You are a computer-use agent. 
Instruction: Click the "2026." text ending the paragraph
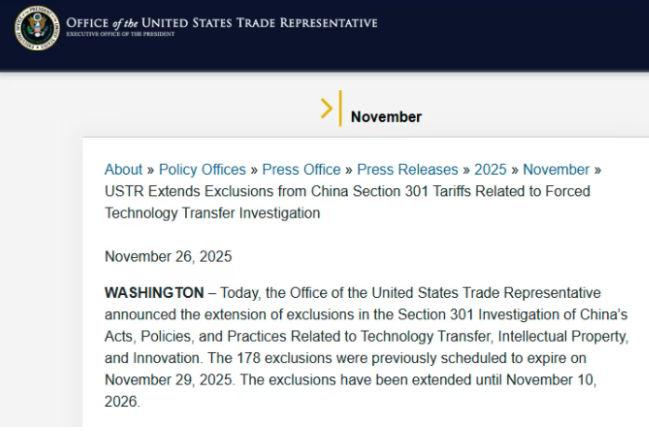122,402
